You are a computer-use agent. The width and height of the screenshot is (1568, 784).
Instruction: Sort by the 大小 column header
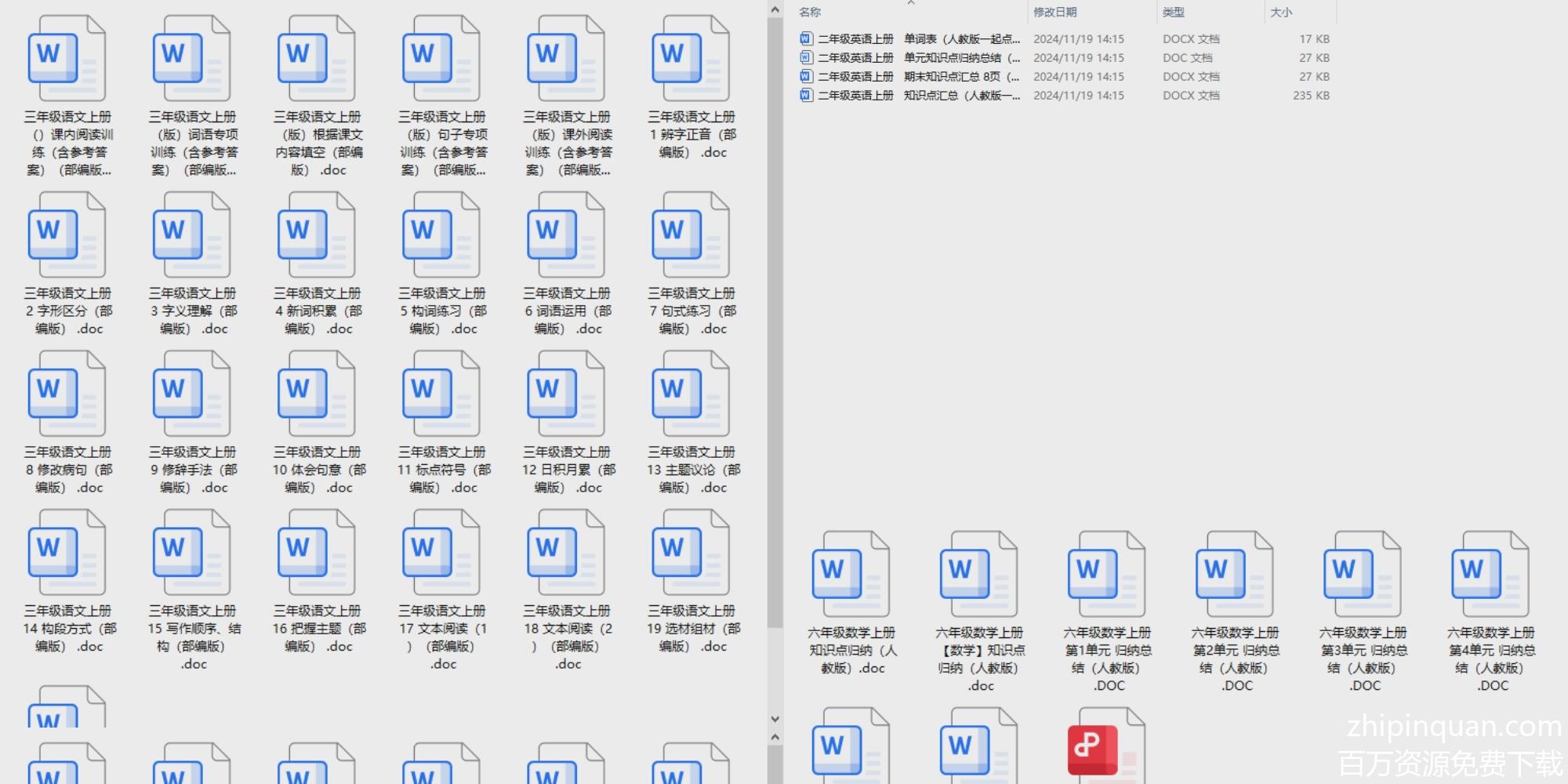pos(1281,13)
